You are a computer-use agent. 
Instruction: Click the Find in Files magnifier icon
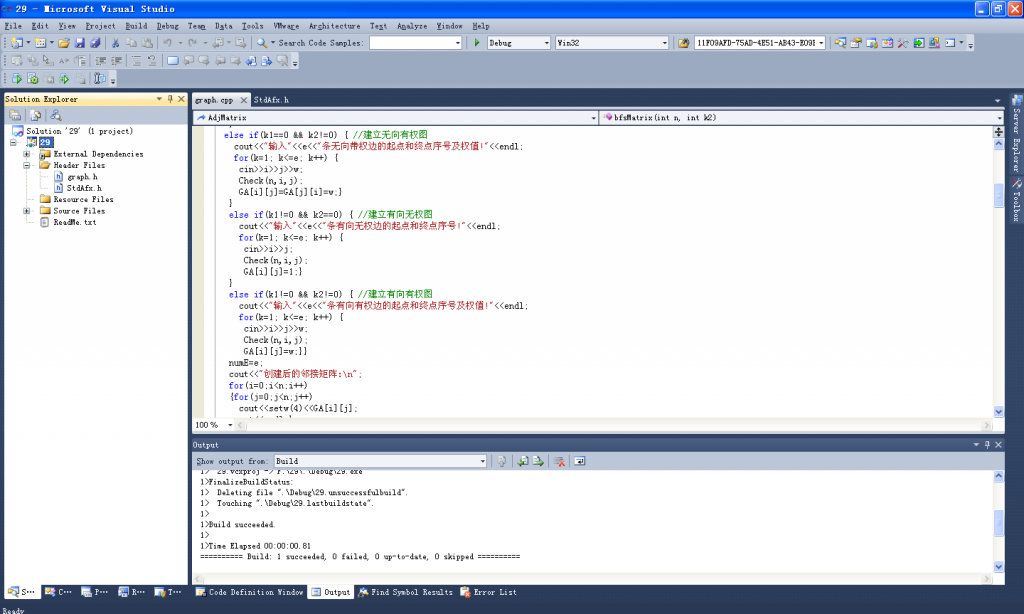pos(261,43)
